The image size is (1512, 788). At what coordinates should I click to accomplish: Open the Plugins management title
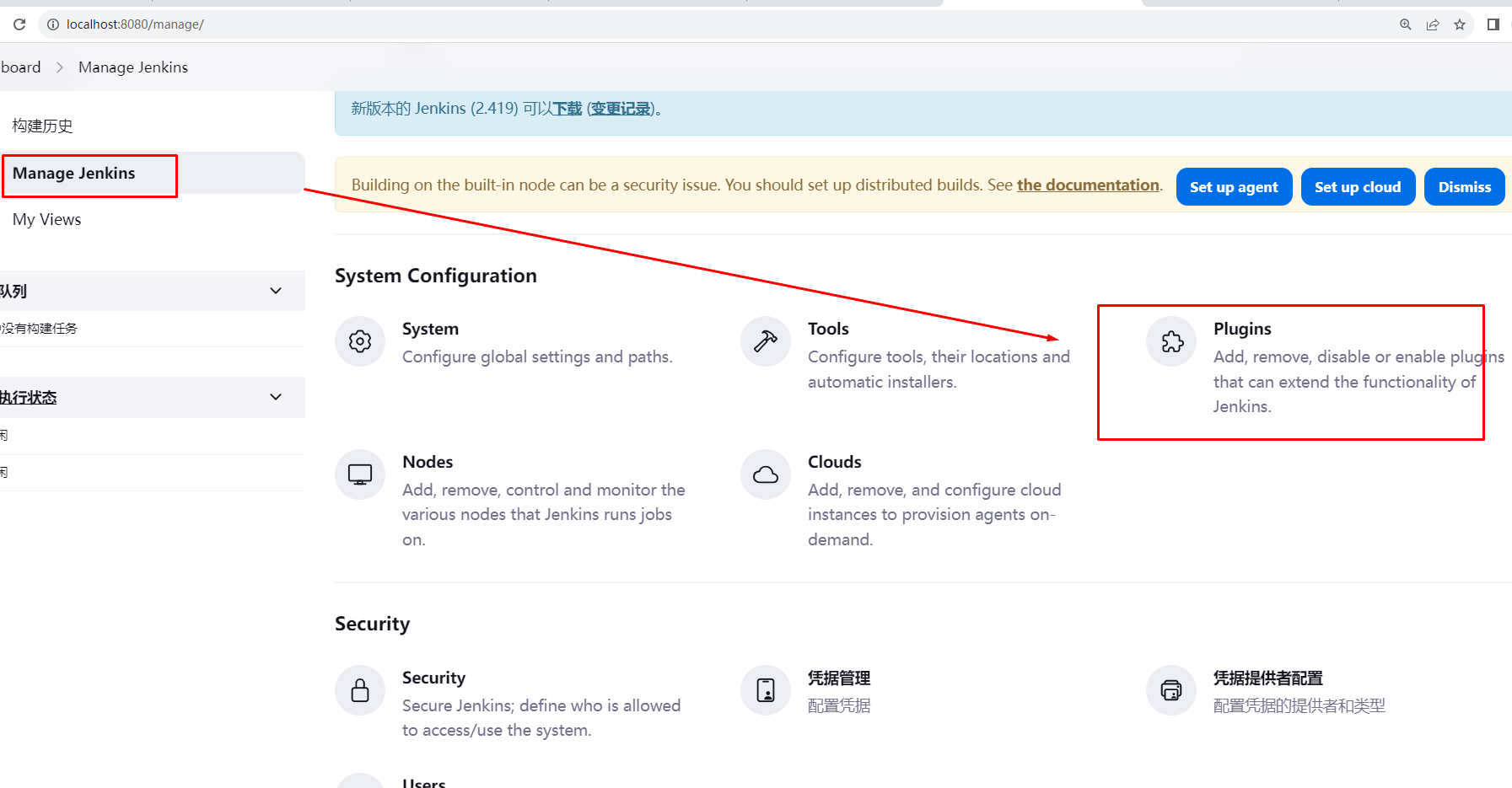(1242, 329)
